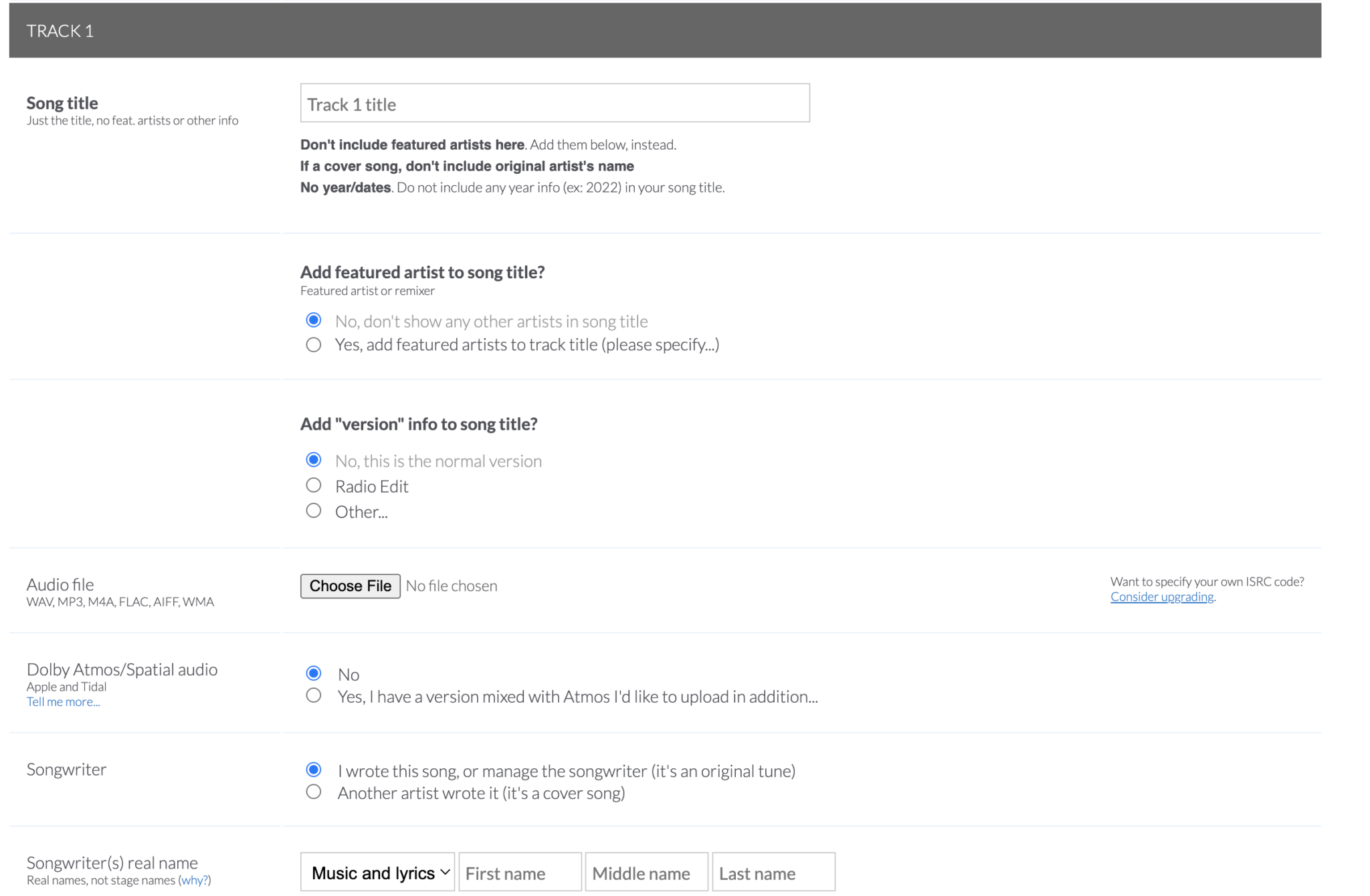1370x896 pixels.
Task: Select 'No, don't show any other artists' option
Action: [313, 320]
